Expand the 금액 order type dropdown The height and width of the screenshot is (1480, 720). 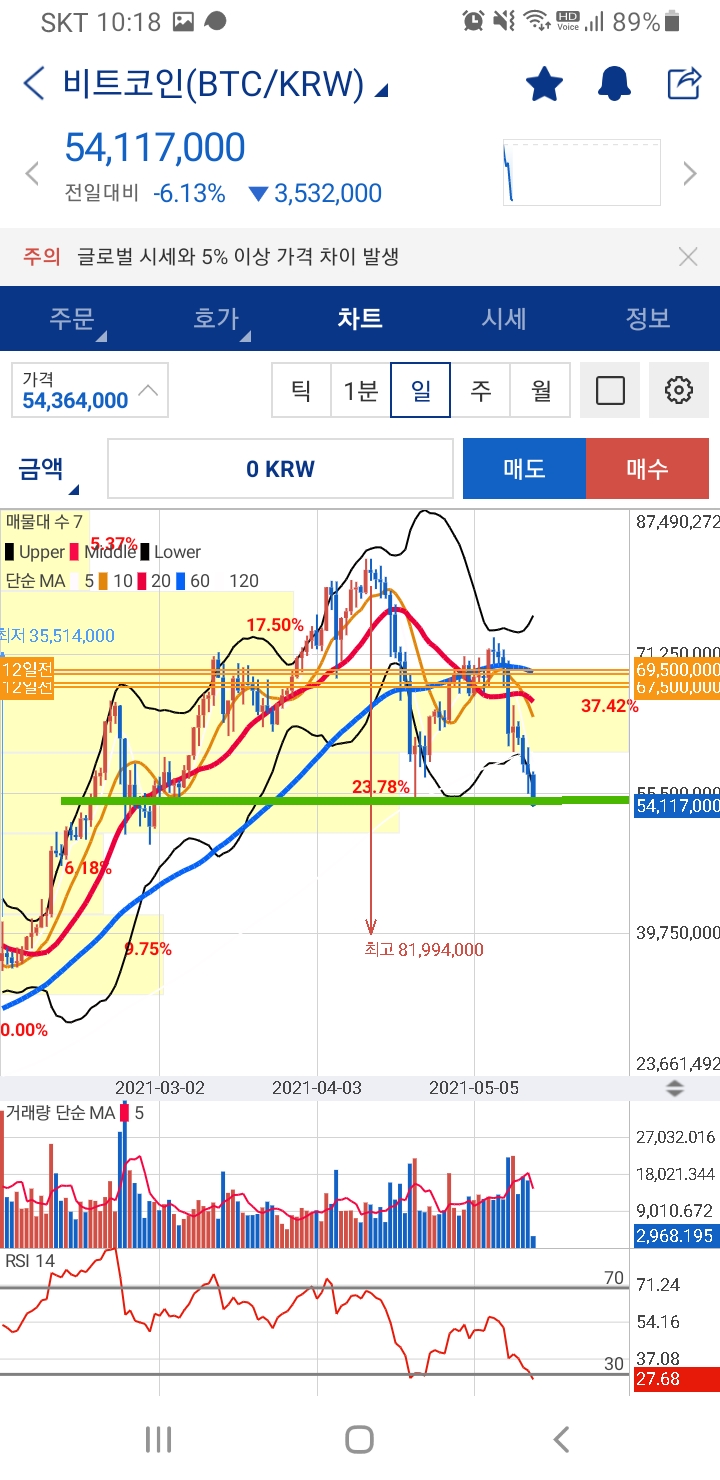tap(48, 470)
